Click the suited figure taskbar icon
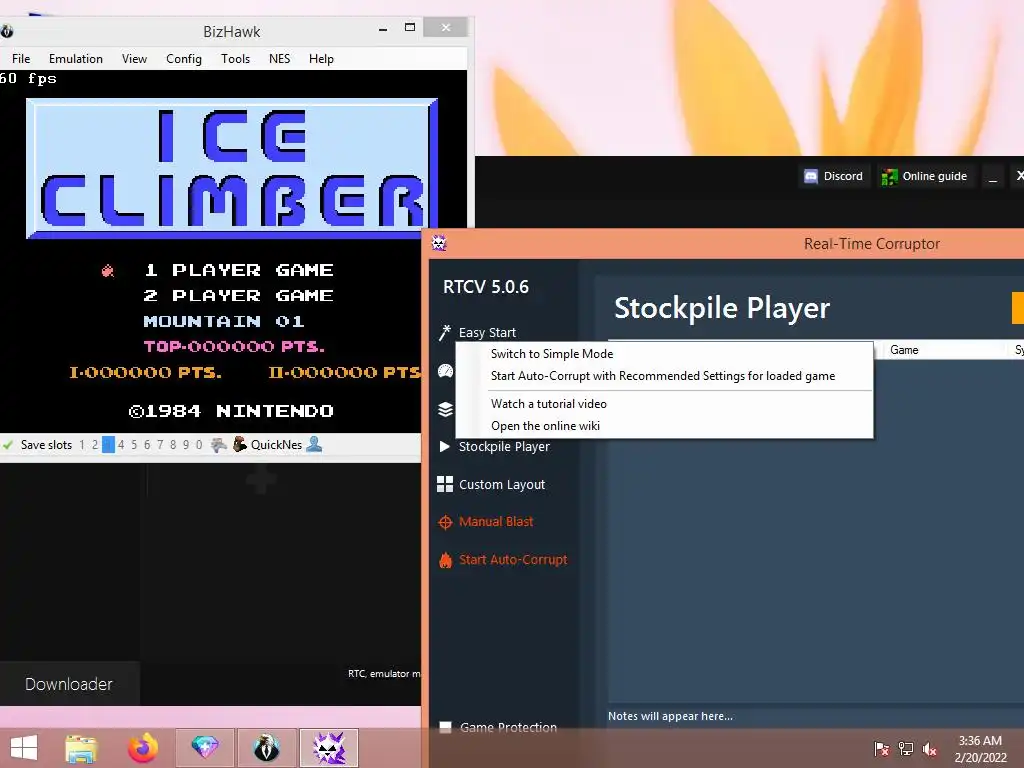 click(x=266, y=748)
